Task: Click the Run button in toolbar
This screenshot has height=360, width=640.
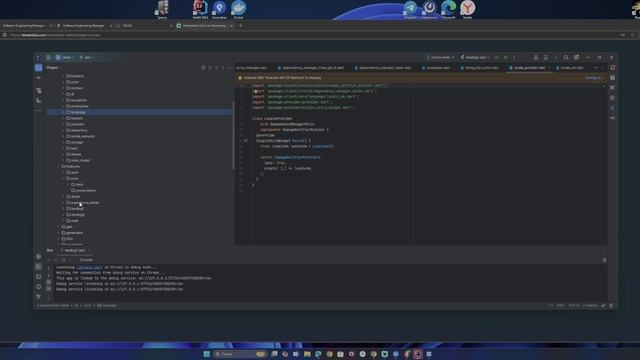Action: click(497, 58)
